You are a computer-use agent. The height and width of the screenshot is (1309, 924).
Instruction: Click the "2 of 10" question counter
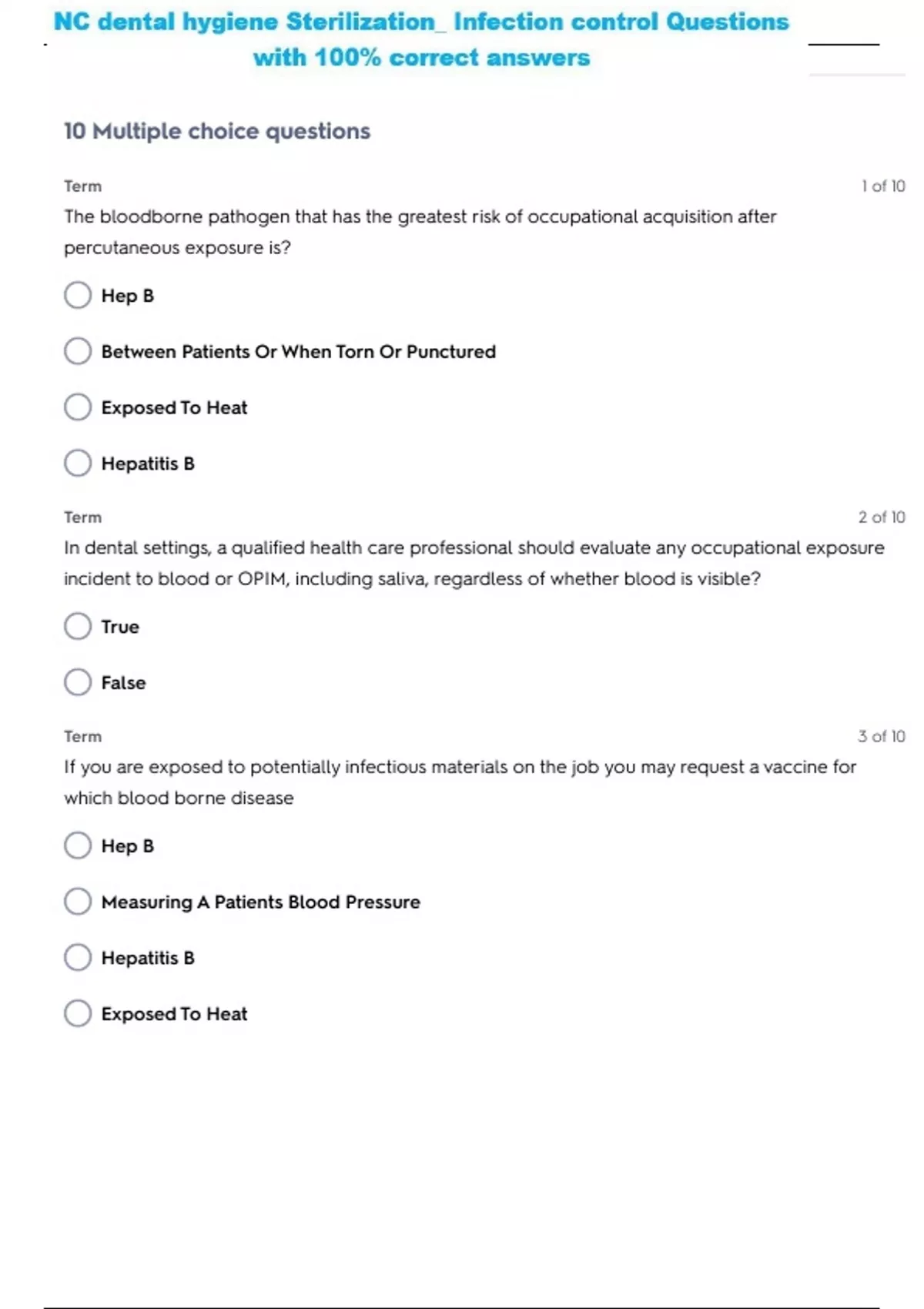coord(882,517)
